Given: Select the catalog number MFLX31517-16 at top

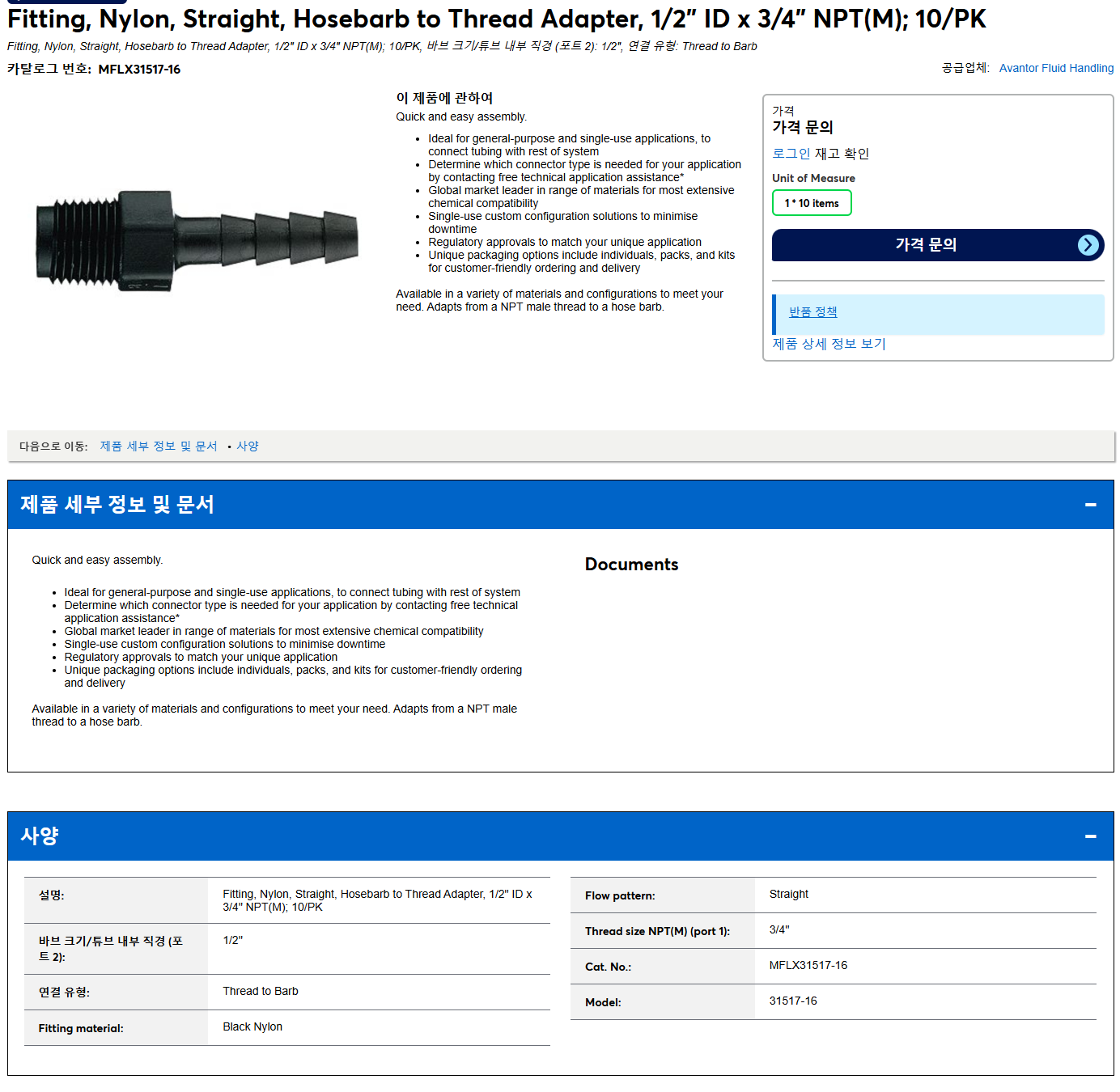Looking at the screenshot, I should 139,70.
